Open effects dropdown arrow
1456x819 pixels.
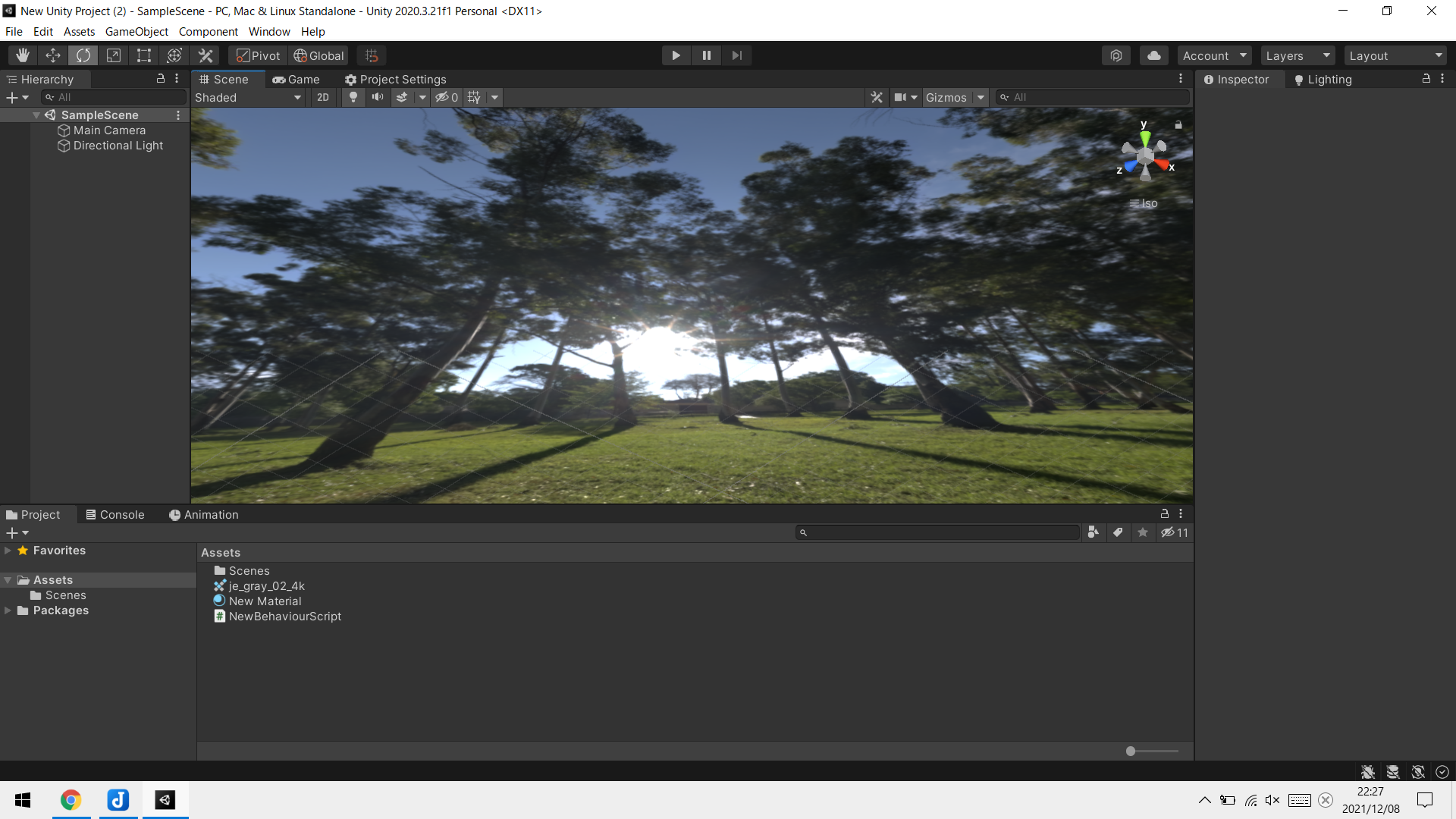tap(422, 97)
